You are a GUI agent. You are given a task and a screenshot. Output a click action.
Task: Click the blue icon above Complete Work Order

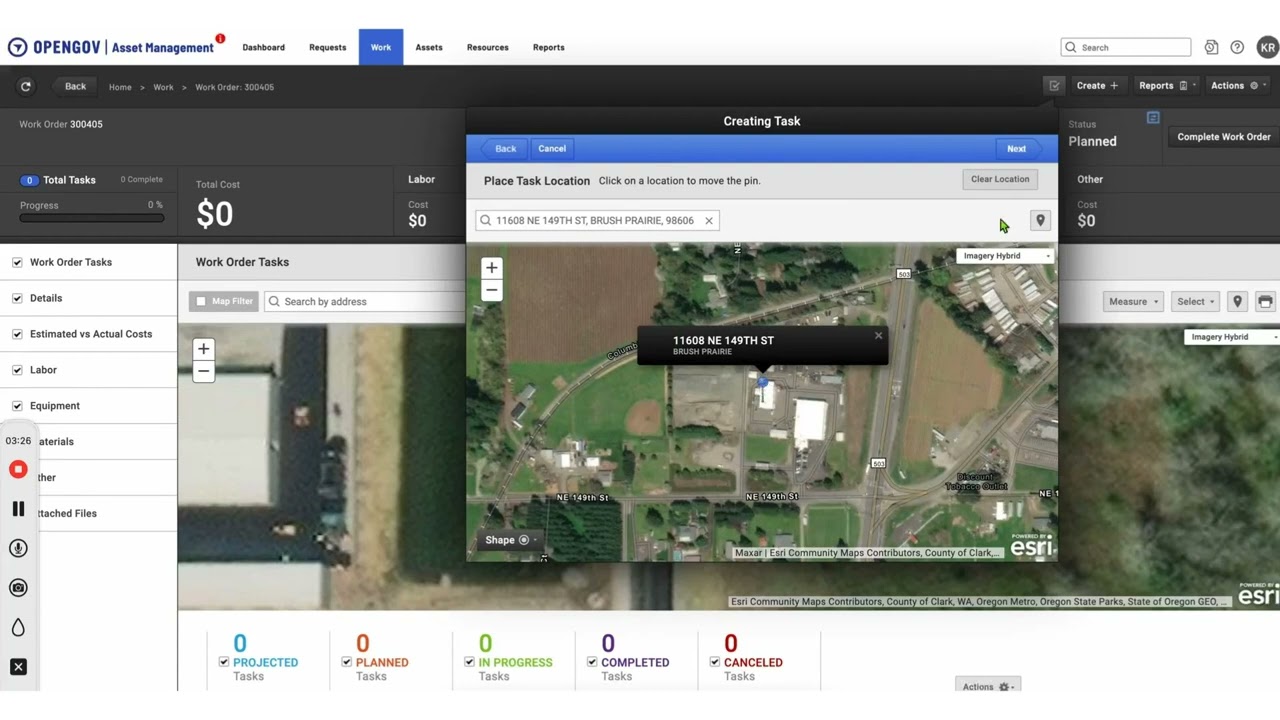point(1153,118)
